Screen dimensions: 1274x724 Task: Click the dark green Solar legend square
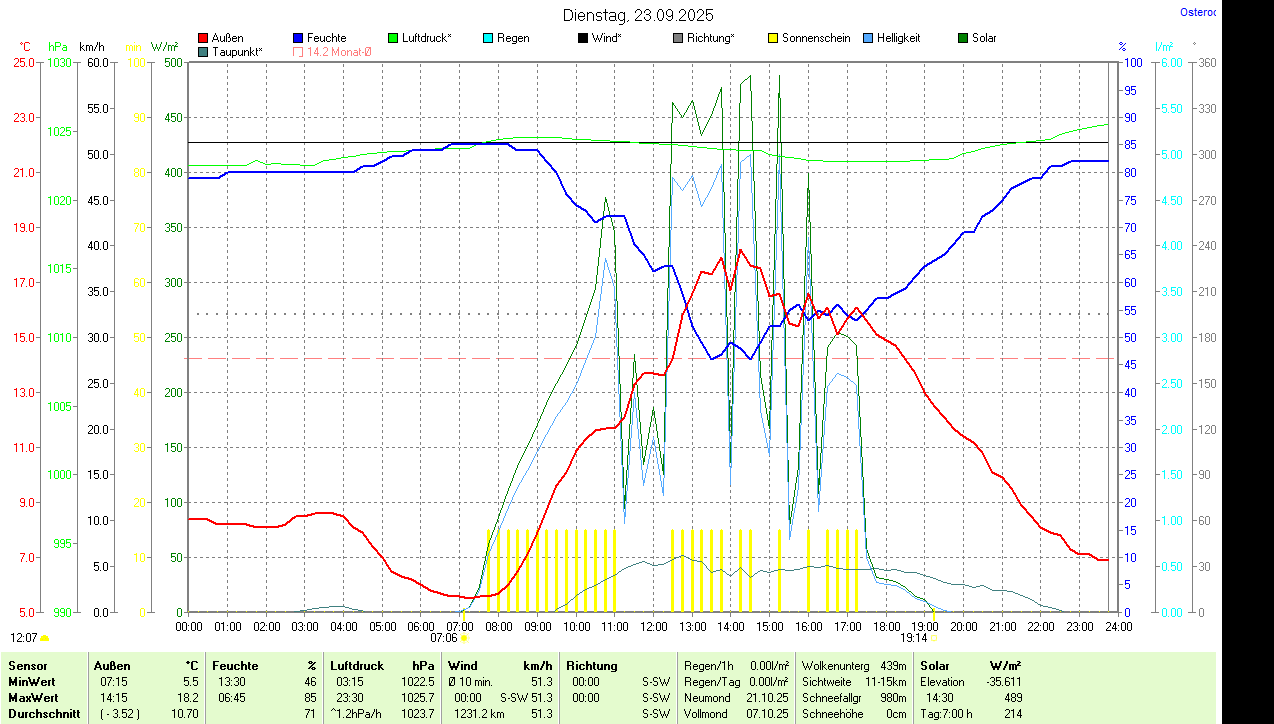point(963,38)
